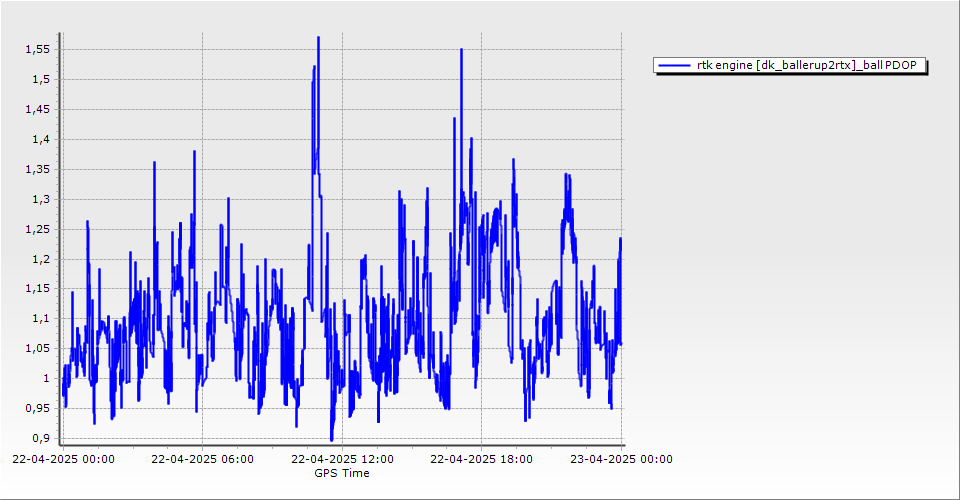960x500 pixels.
Task: Click the 1,3 y-axis value
Action: [40, 200]
